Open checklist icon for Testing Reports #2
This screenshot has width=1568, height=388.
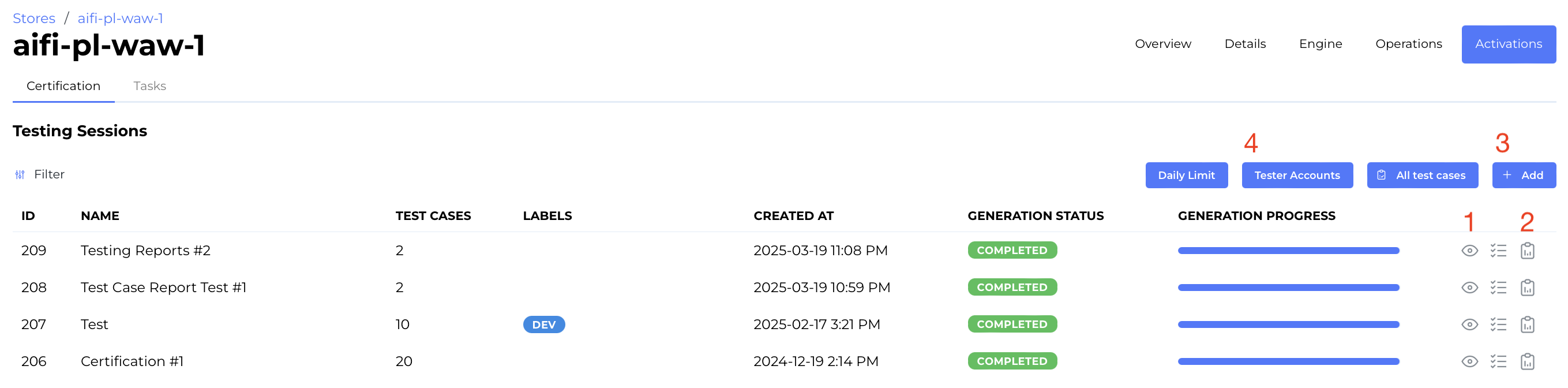(x=1498, y=251)
